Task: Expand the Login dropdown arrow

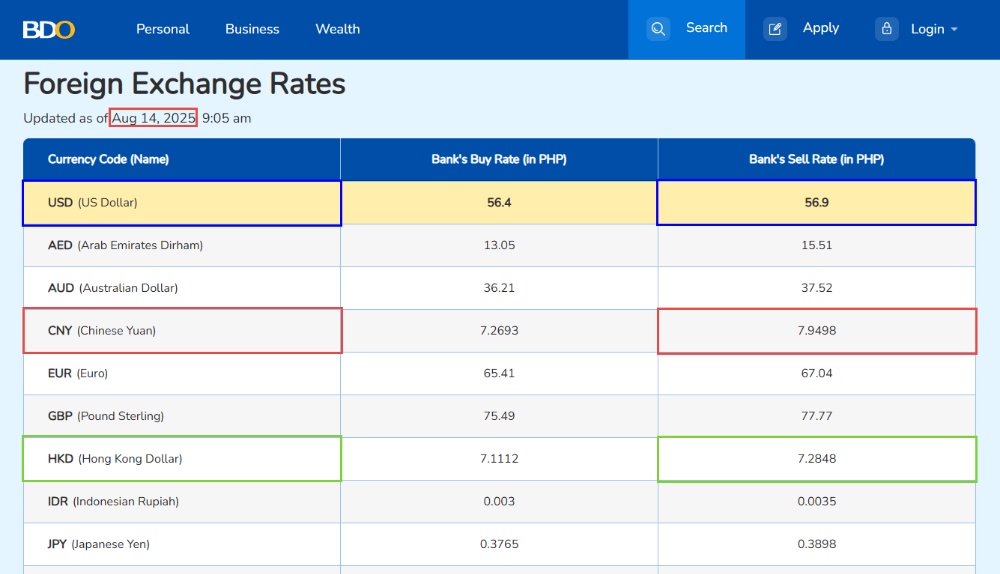Action: tap(954, 29)
